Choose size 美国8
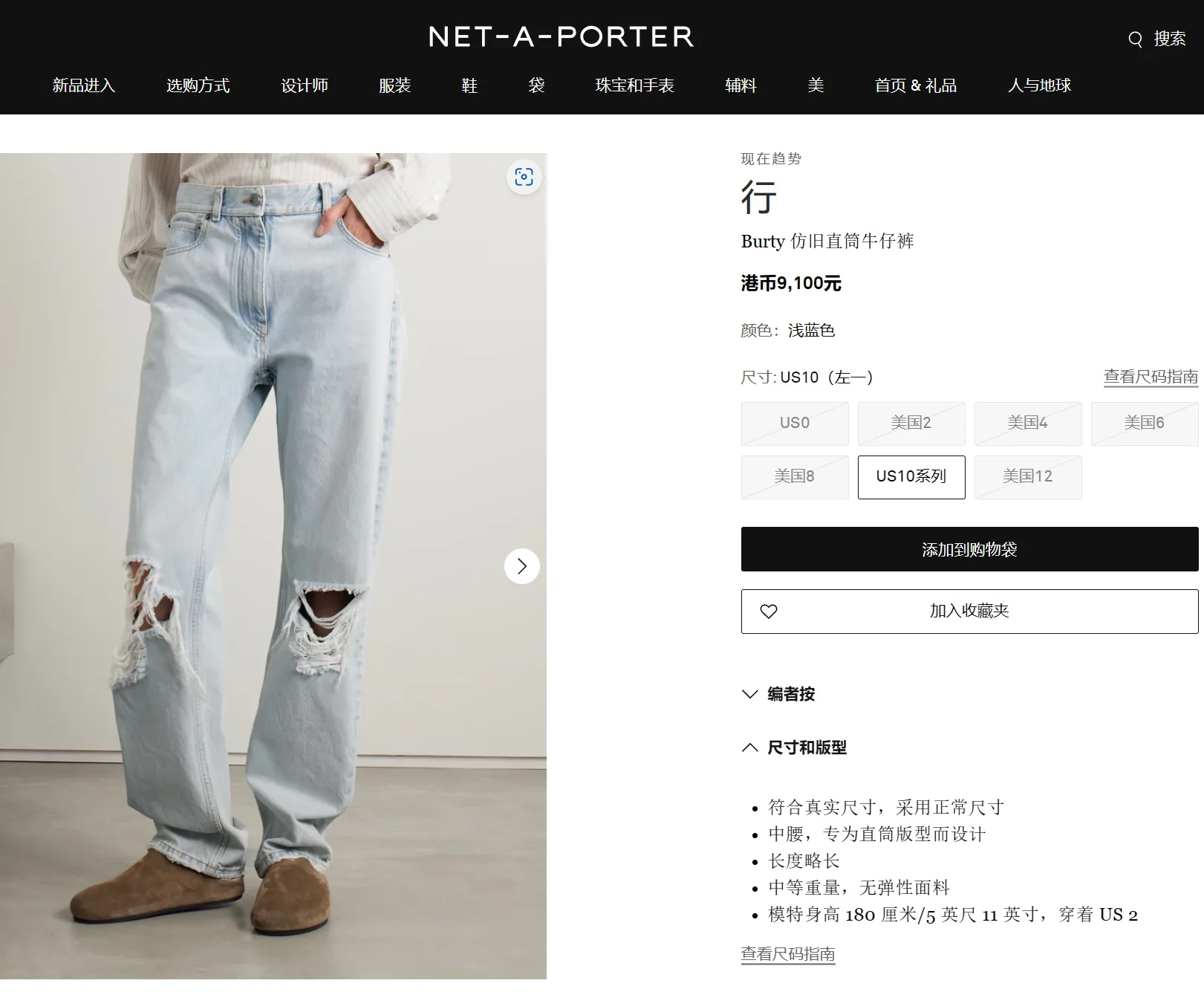This screenshot has width=1204, height=992. pyautogui.click(x=795, y=477)
